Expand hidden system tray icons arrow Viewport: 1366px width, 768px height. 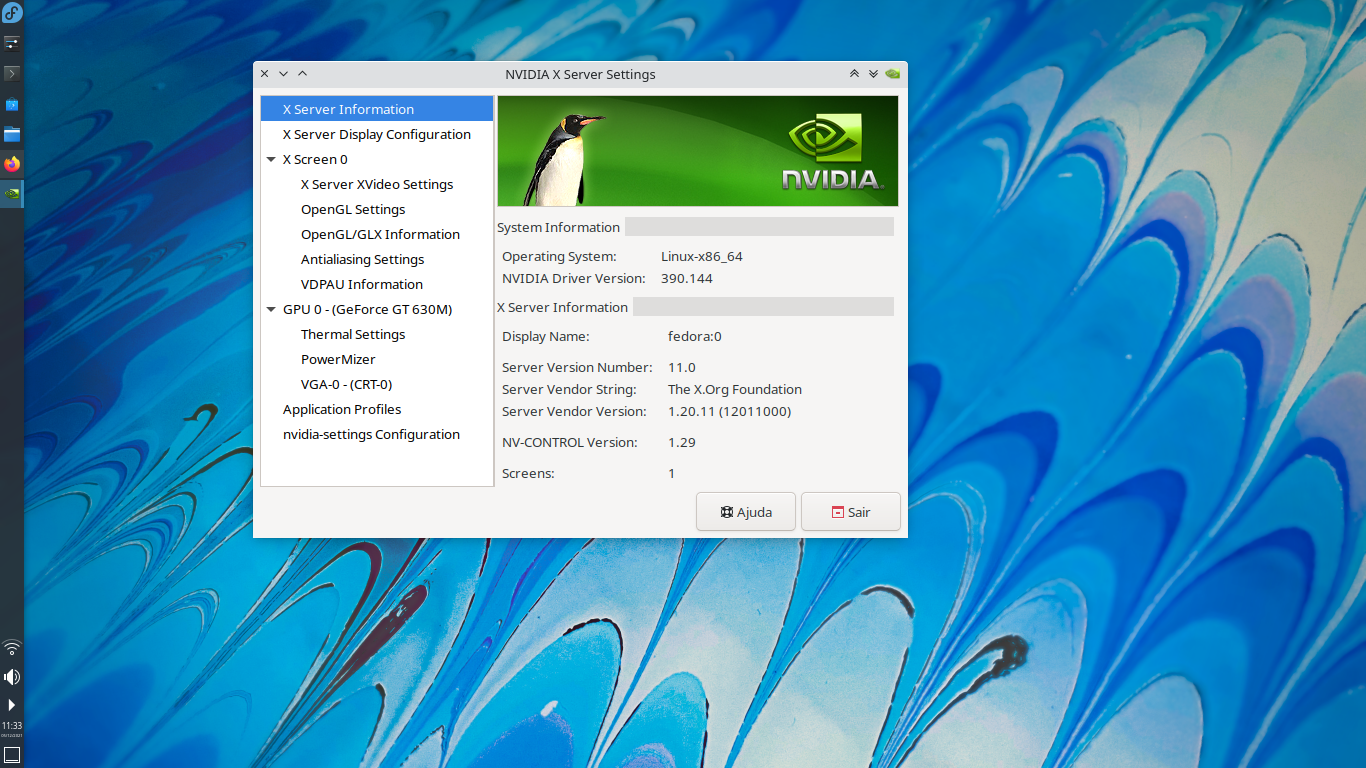click(x=12, y=705)
